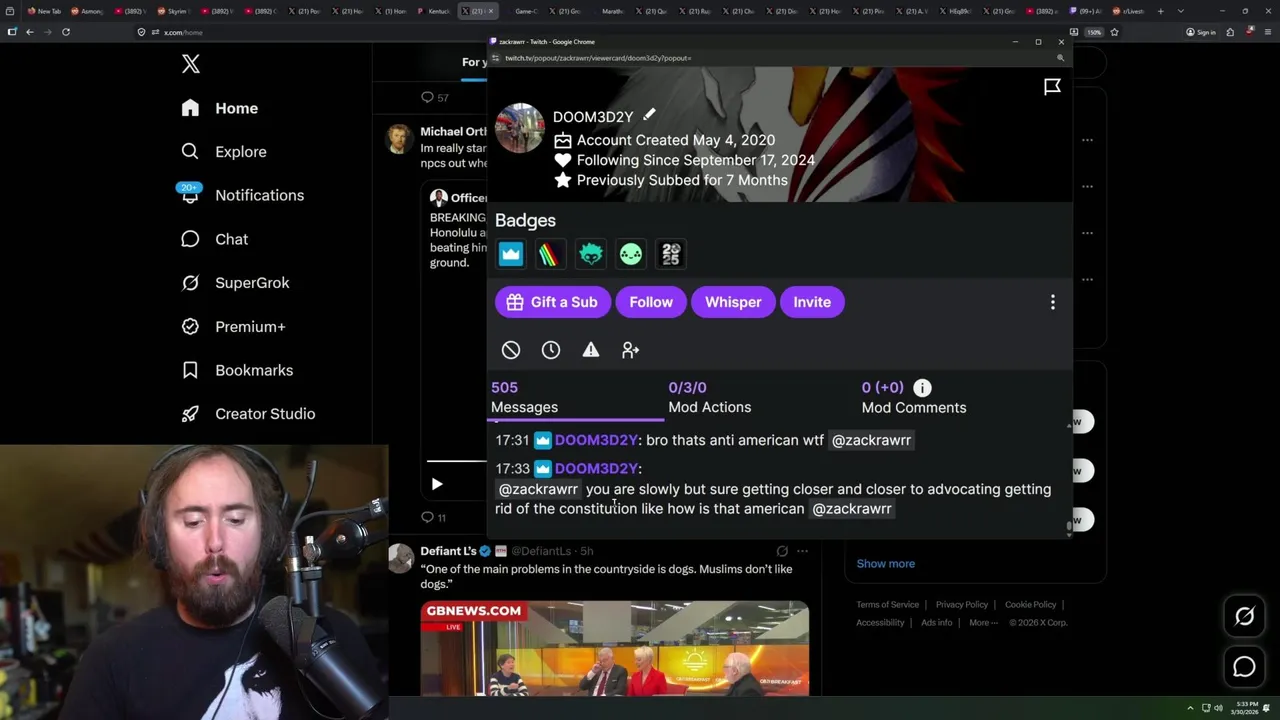Click the Creator Studio rocket icon
Screen dimensions: 1280x720
[190, 414]
